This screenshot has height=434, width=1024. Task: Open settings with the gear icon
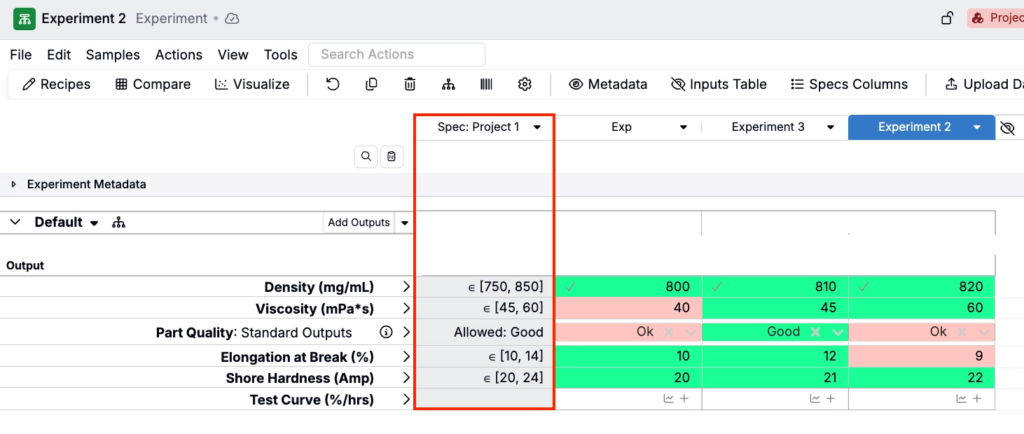(x=524, y=85)
